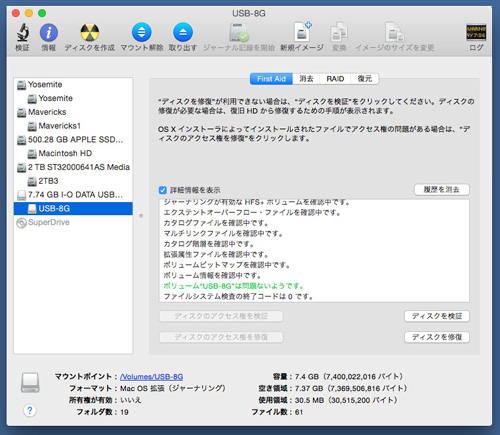Open the Log (ログ) toolbar icon
The image size is (500, 435).
[x=476, y=33]
